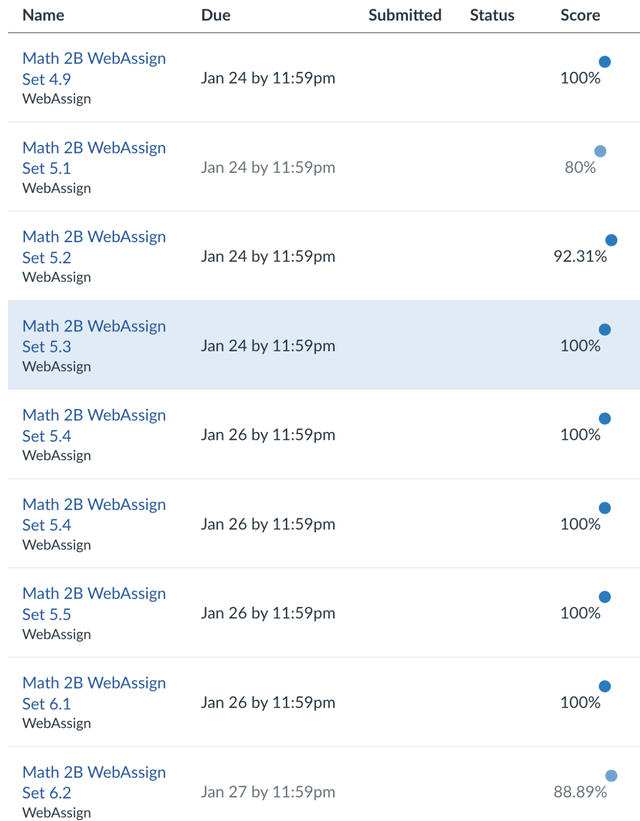Click the unread dot in Set 5.5 row

click(x=604, y=597)
